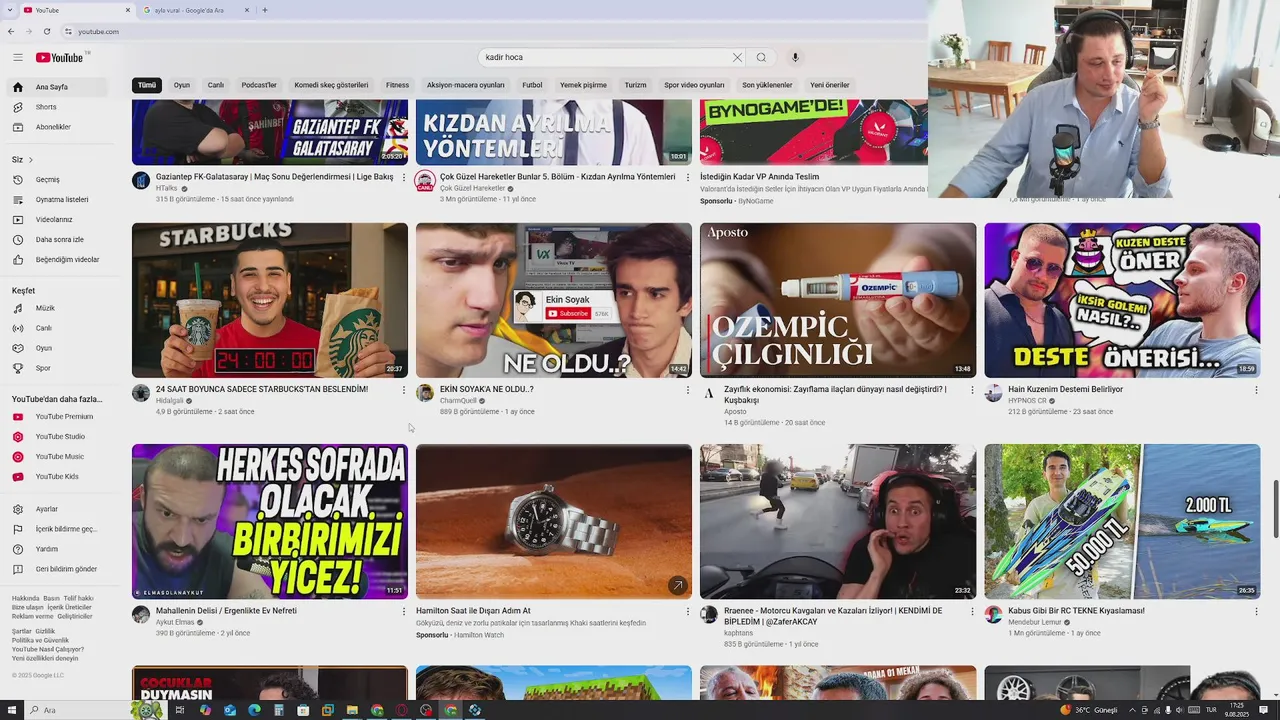The height and width of the screenshot is (720, 1280).
Task: Open options menu for Gaziantep FK-Galatasaray video
Action: (404, 177)
